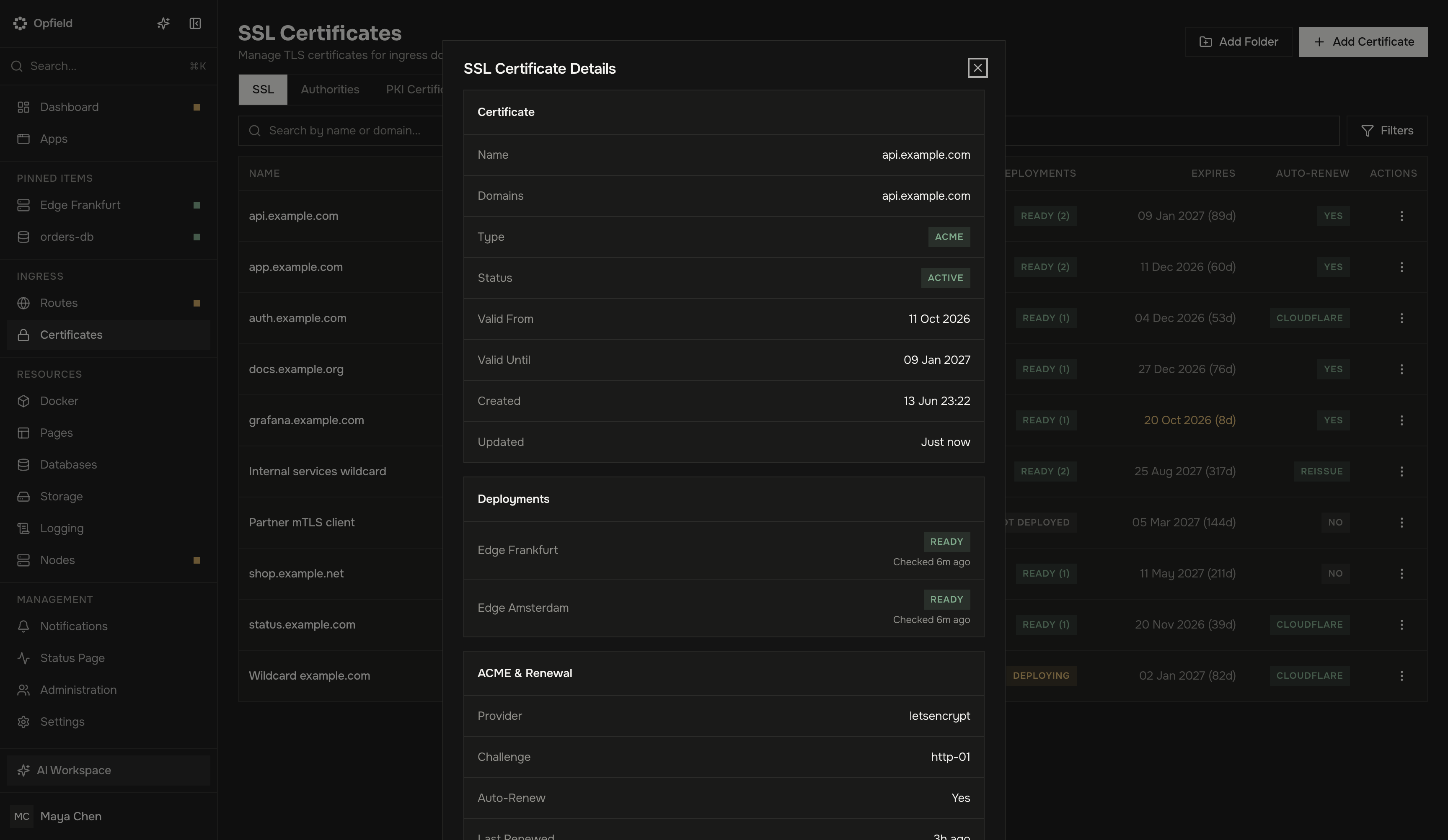Open the Docker resources page
Viewport: 1448px width, 840px height.
pyautogui.click(x=109, y=401)
